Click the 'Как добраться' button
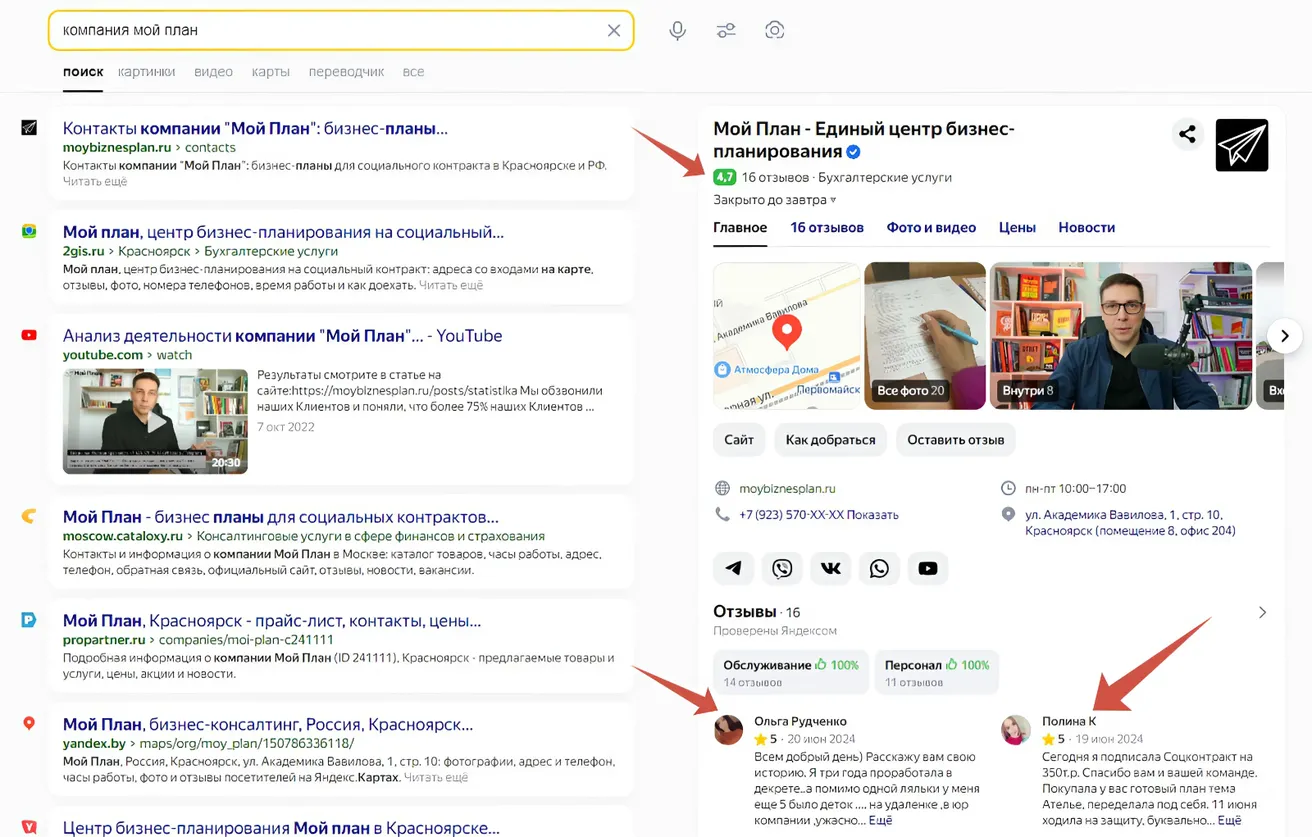 click(830, 440)
